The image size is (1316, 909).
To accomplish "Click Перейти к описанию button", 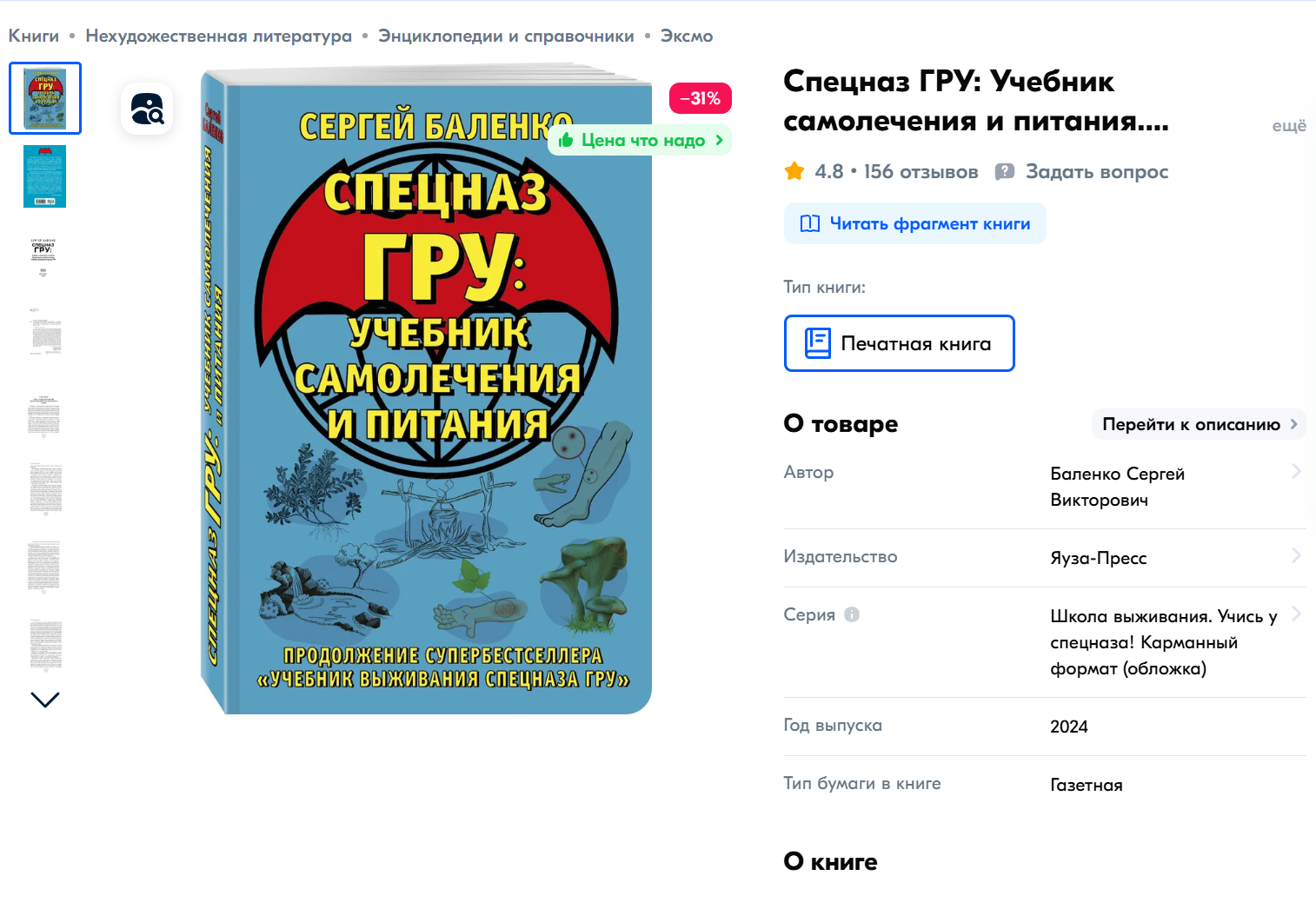I will pyautogui.click(x=1199, y=424).
